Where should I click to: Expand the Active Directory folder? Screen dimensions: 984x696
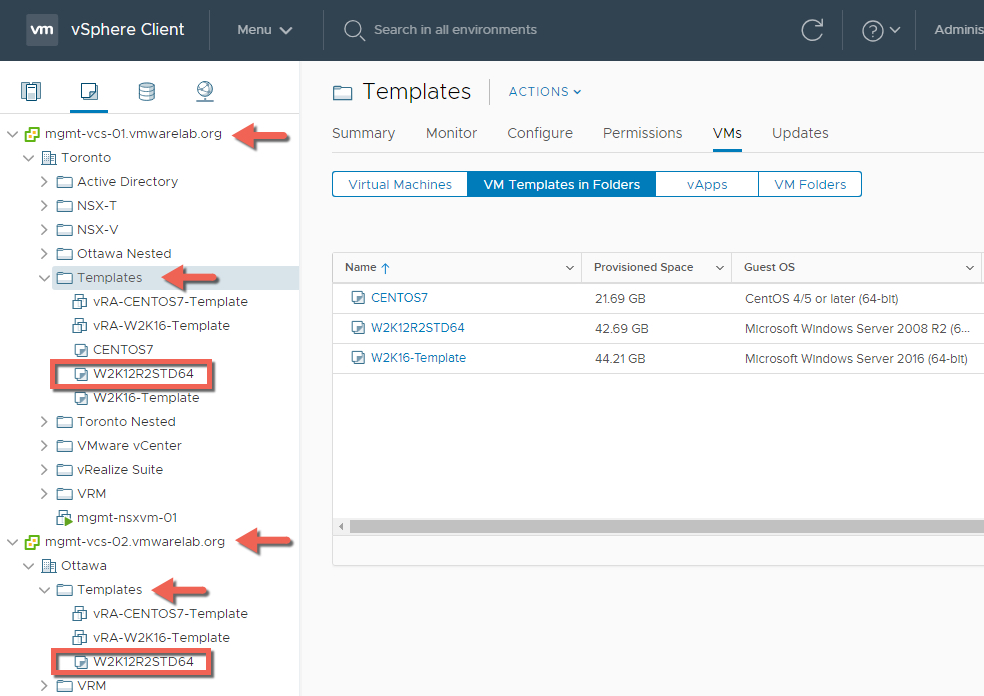pos(44,181)
